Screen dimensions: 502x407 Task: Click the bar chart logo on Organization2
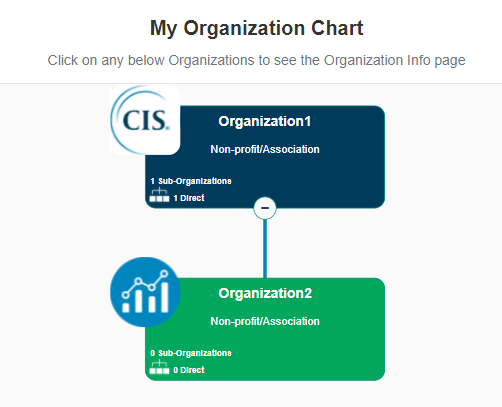[x=145, y=292]
